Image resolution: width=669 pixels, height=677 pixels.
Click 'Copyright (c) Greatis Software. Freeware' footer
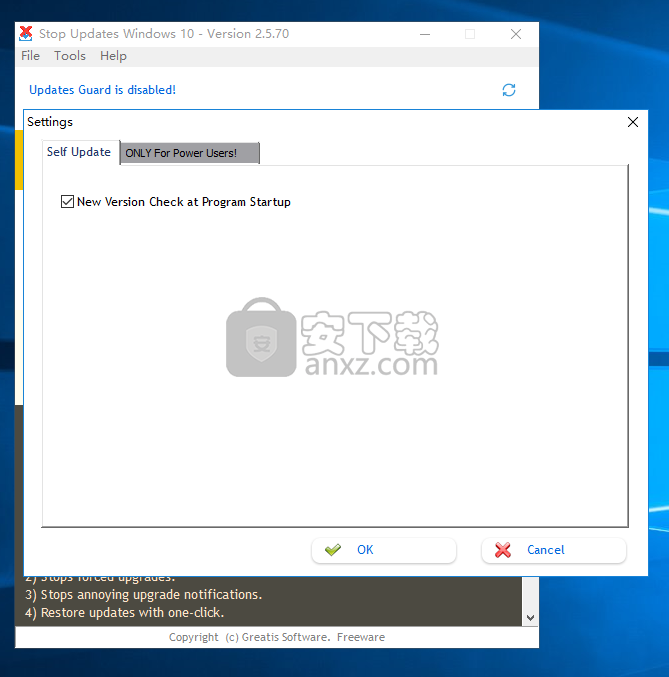tap(277, 637)
